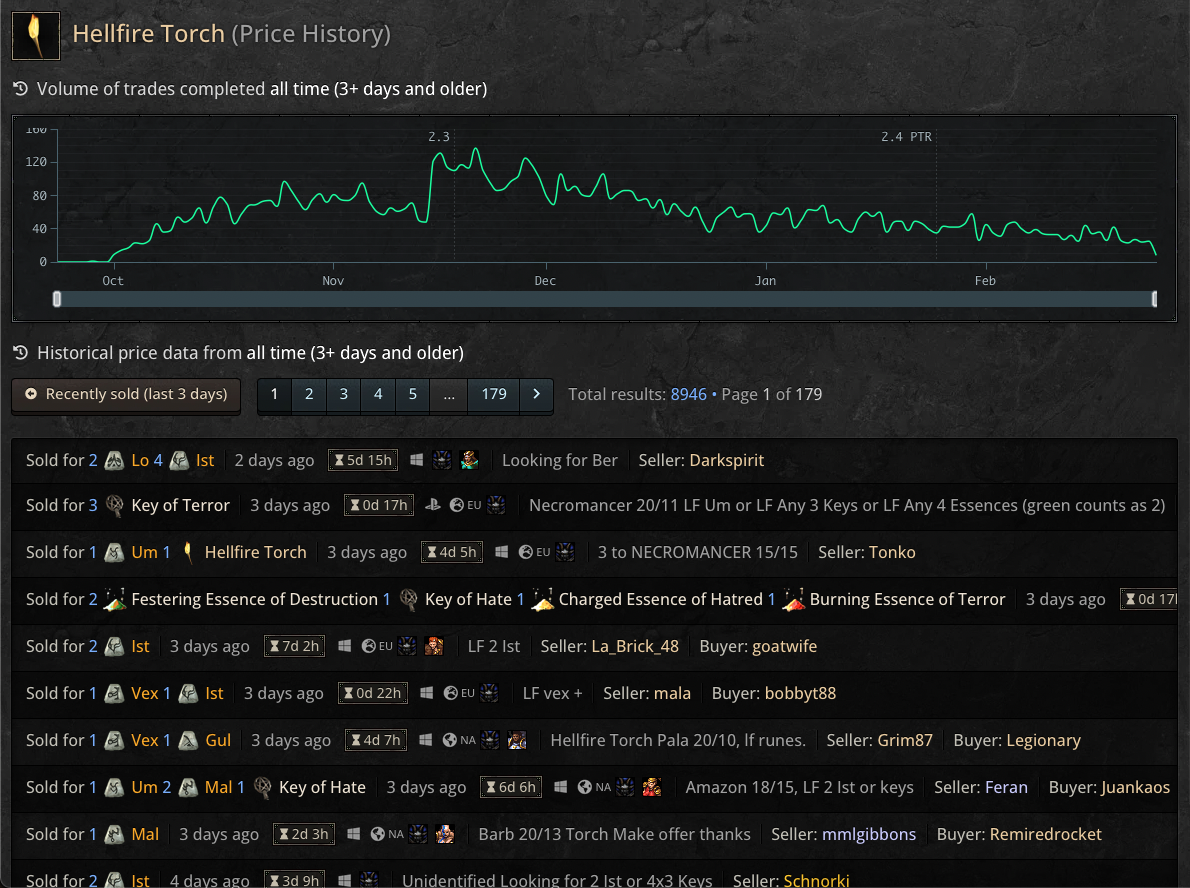Click Burning Essence of Terror icon
Screen dimensions: 1190x888
coord(793,600)
